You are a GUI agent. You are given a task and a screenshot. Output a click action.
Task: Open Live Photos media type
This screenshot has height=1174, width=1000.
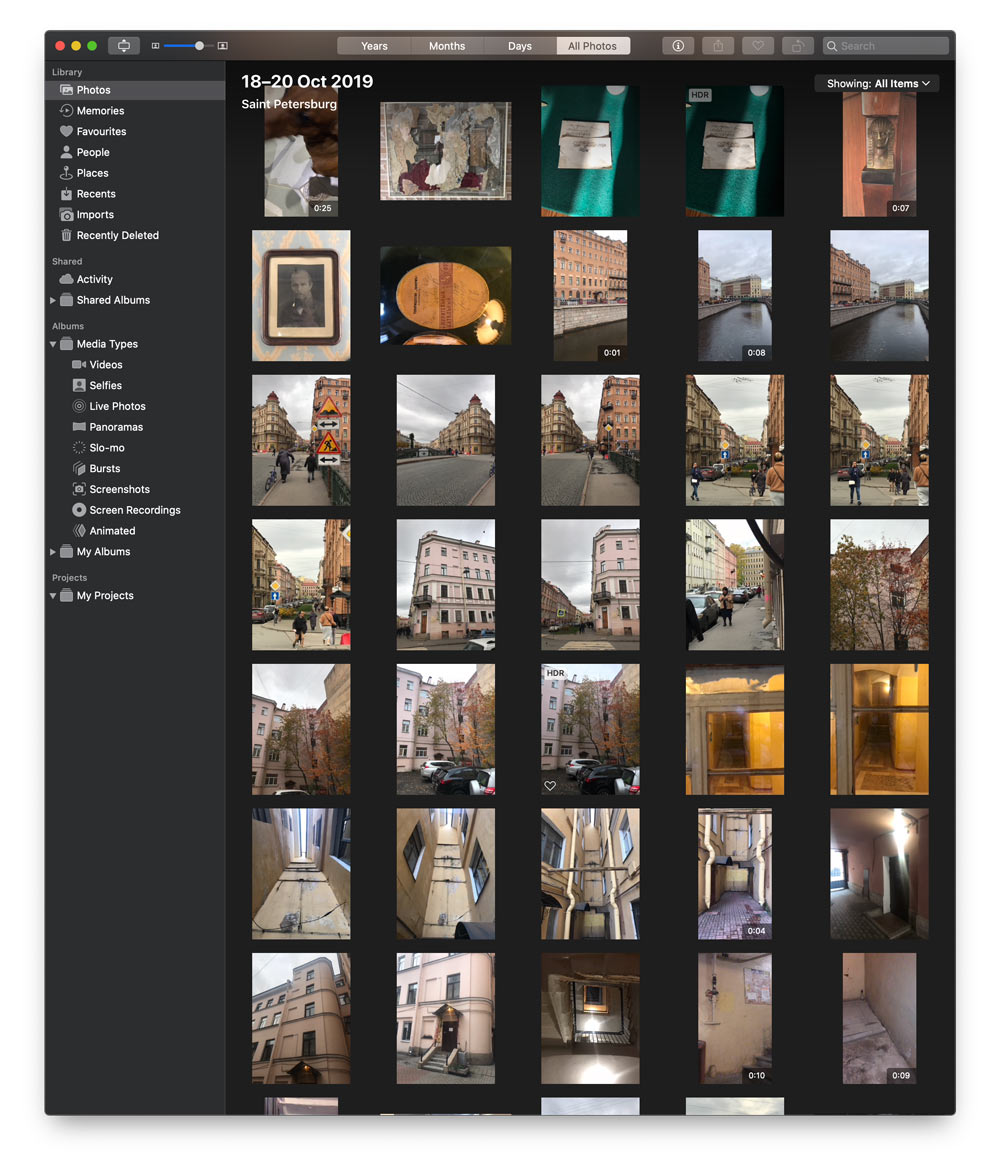[117, 406]
